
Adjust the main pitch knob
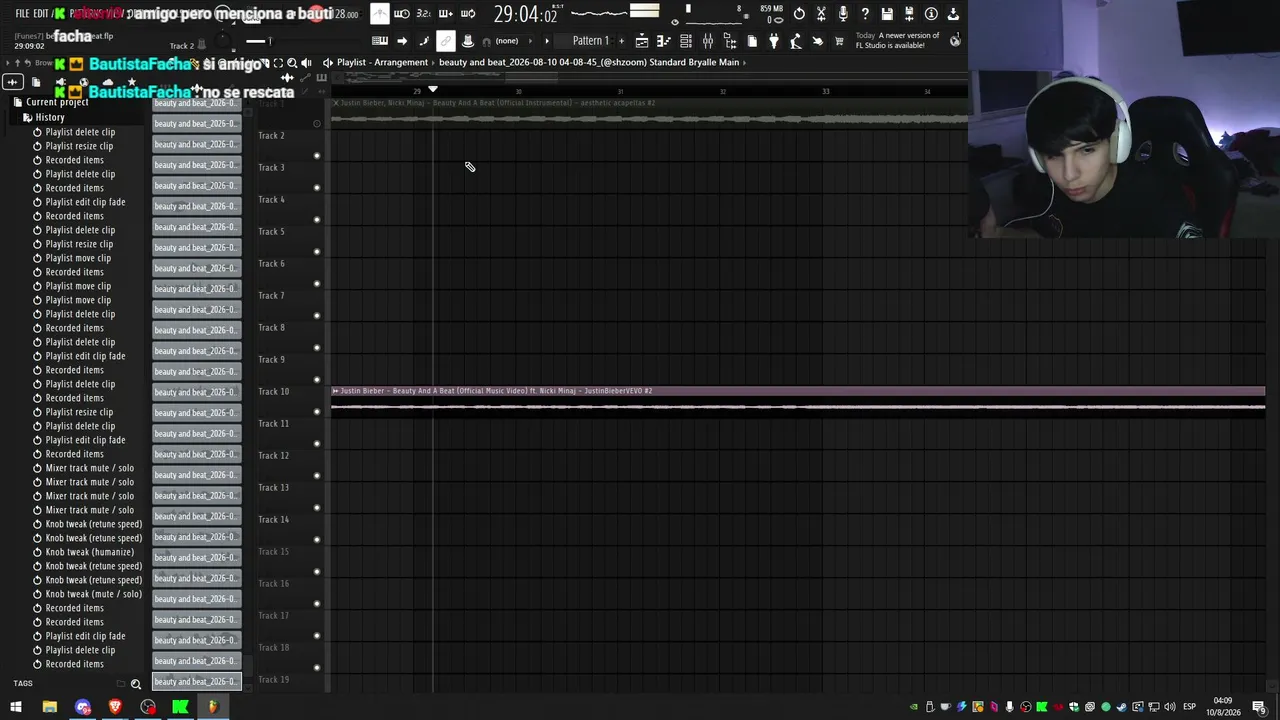point(224,42)
